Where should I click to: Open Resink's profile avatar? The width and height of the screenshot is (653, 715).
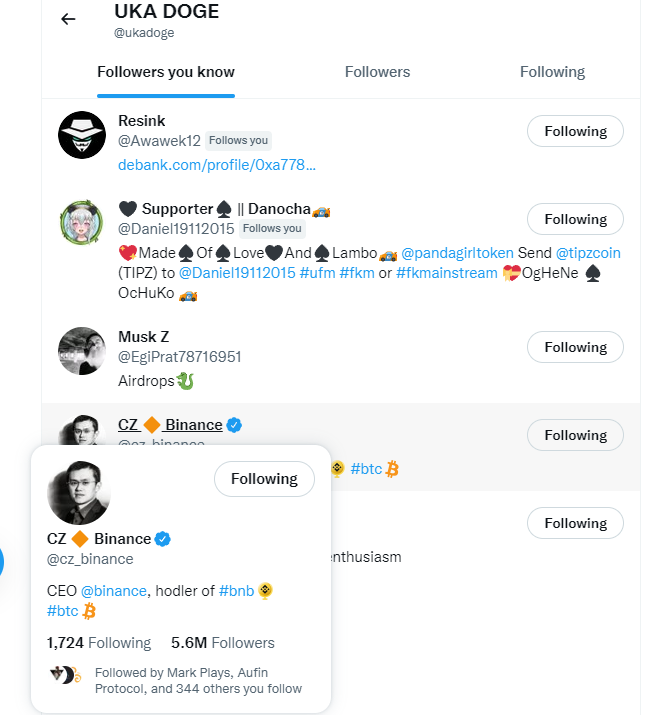pos(82,135)
